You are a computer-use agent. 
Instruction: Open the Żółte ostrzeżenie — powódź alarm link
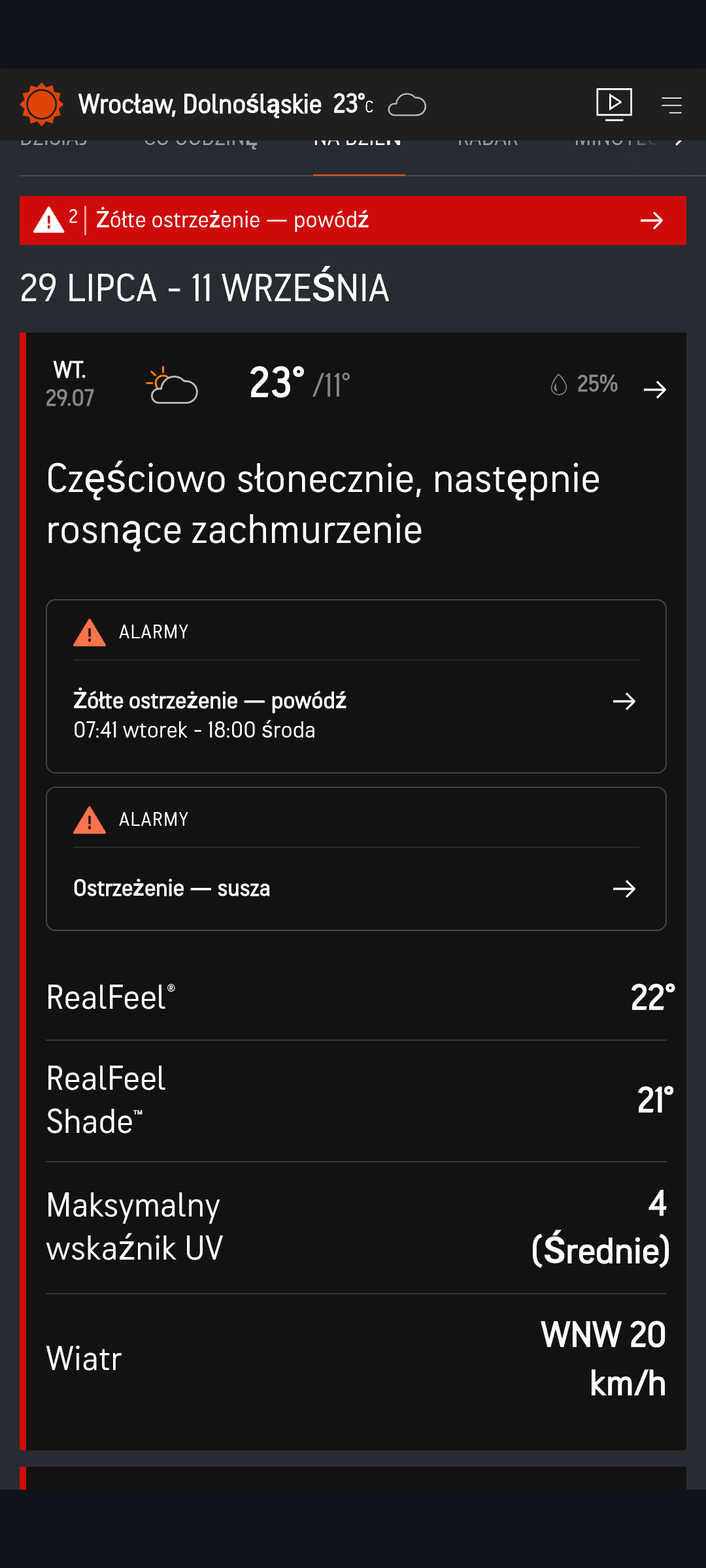(210, 701)
